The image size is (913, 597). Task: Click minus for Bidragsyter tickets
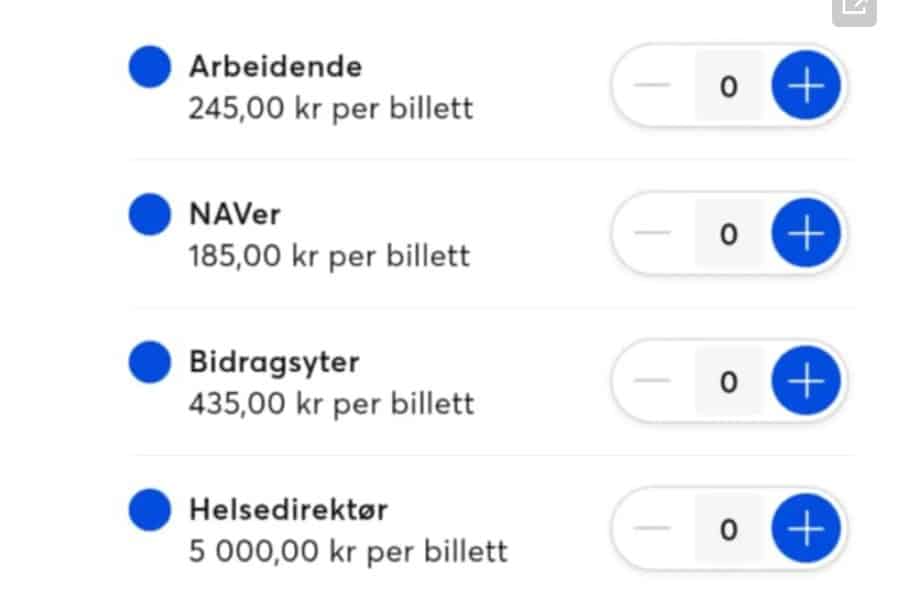pos(653,382)
